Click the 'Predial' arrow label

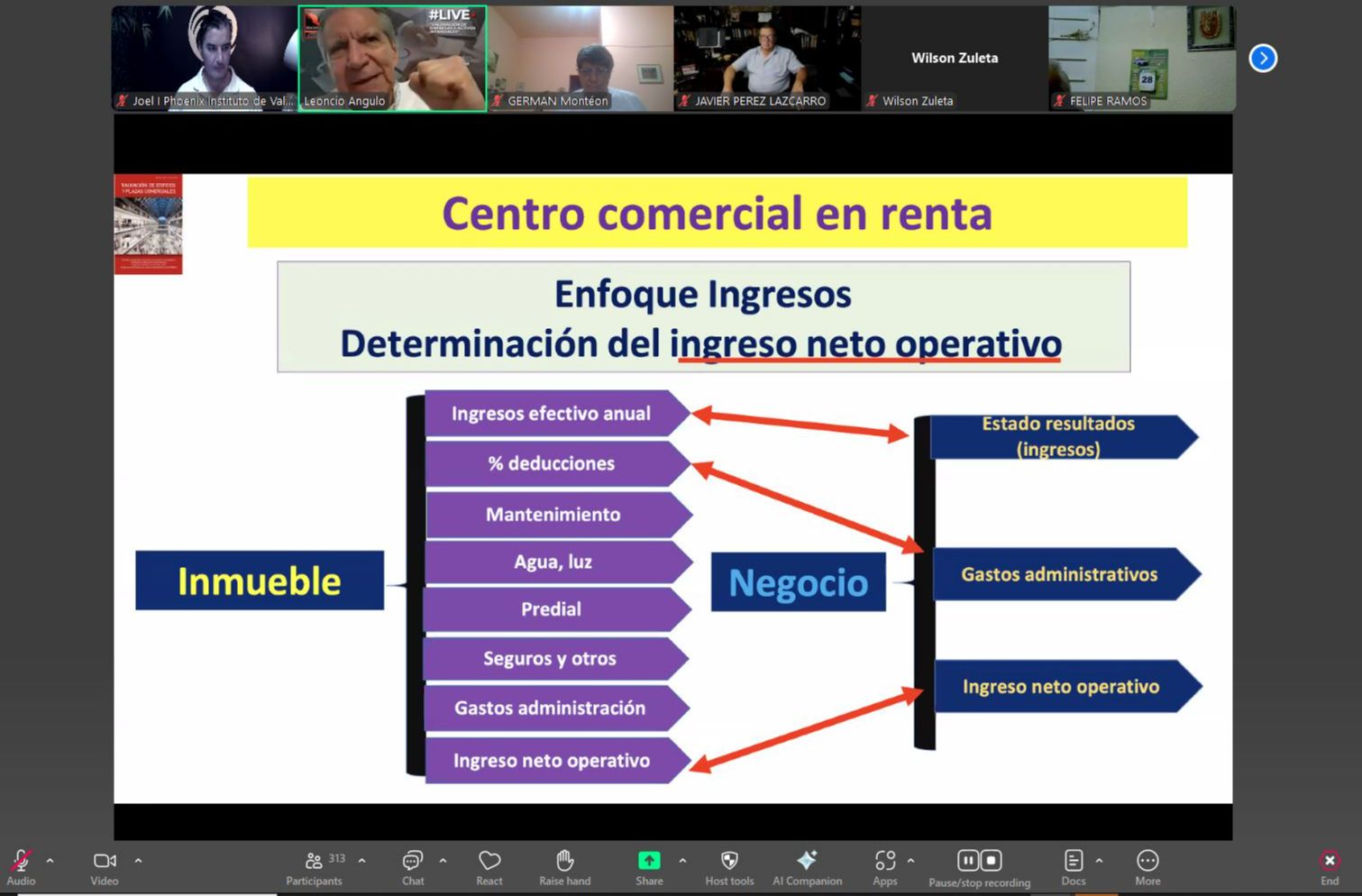coord(552,609)
